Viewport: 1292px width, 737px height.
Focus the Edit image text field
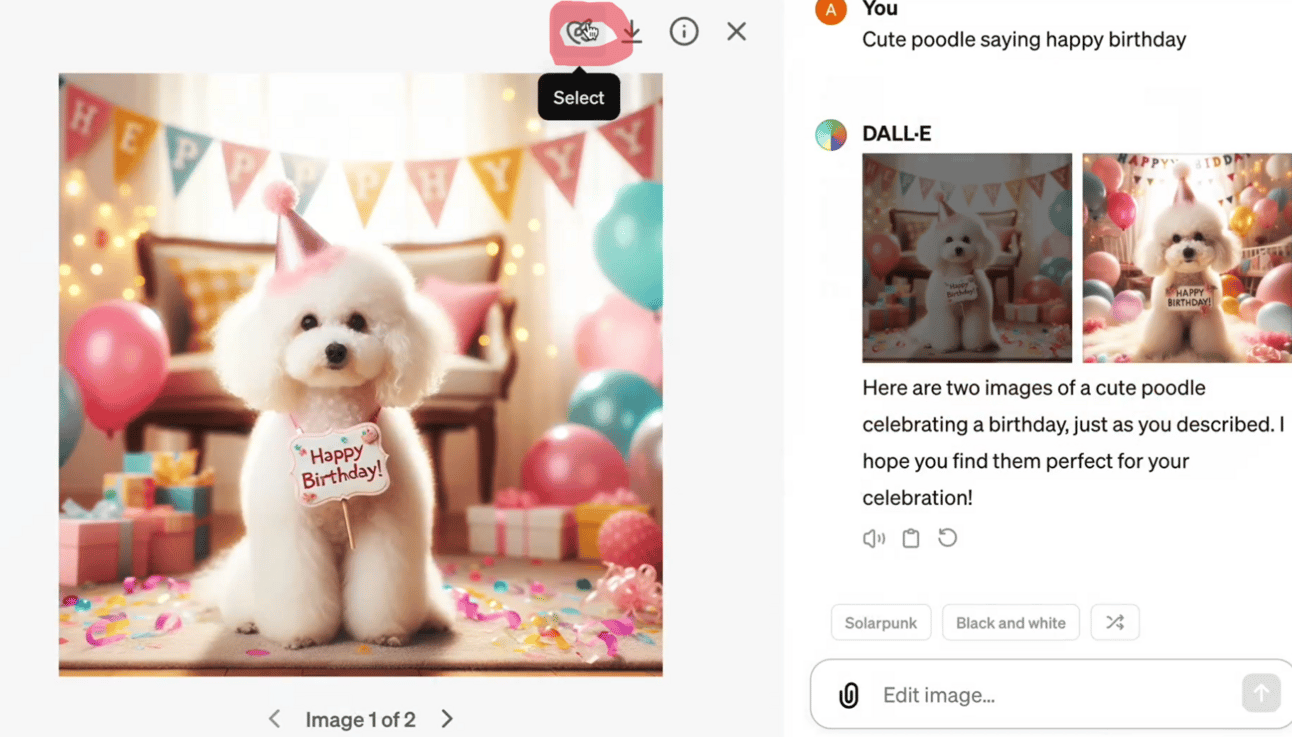point(1050,695)
